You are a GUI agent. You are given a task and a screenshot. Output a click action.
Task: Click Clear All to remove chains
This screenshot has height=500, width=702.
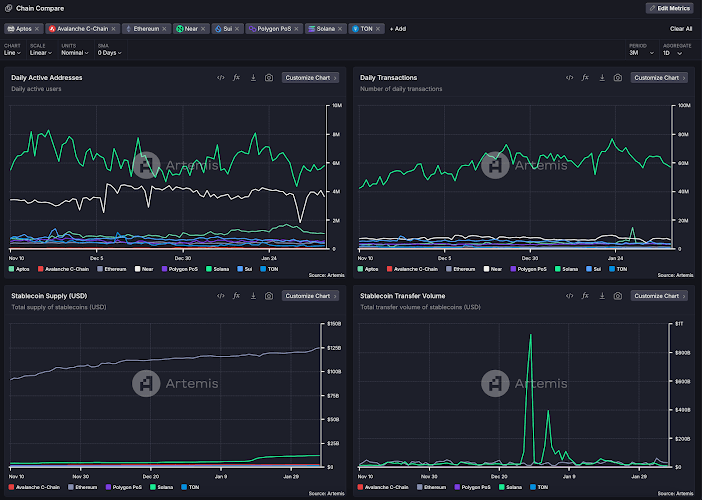click(680, 29)
